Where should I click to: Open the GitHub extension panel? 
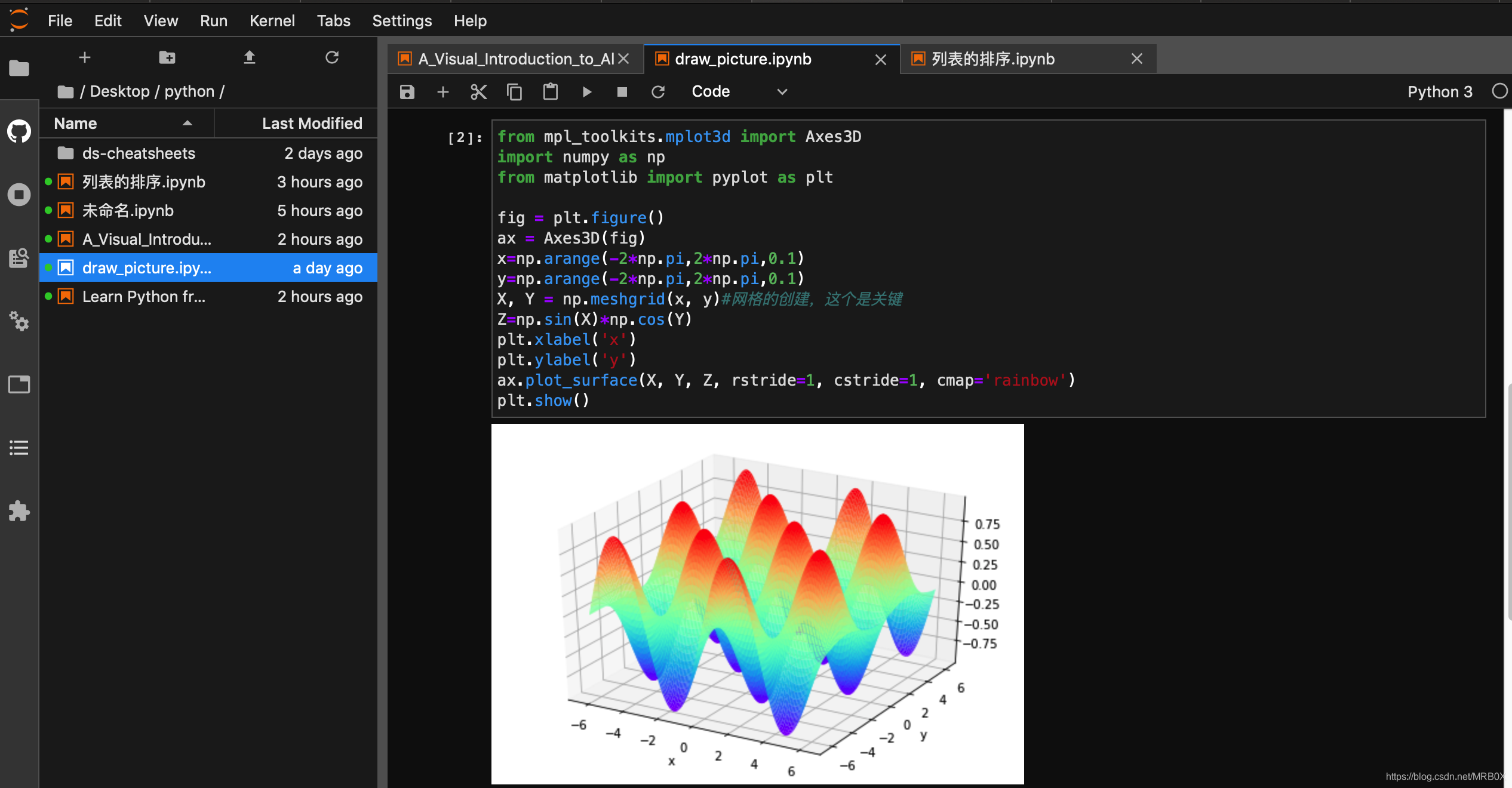[x=19, y=132]
